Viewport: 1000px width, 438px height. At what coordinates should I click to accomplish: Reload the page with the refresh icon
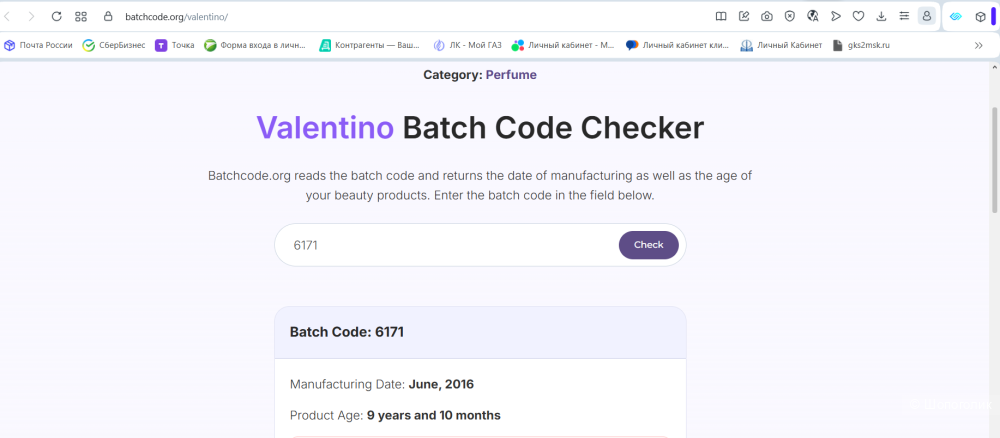[x=57, y=16]
